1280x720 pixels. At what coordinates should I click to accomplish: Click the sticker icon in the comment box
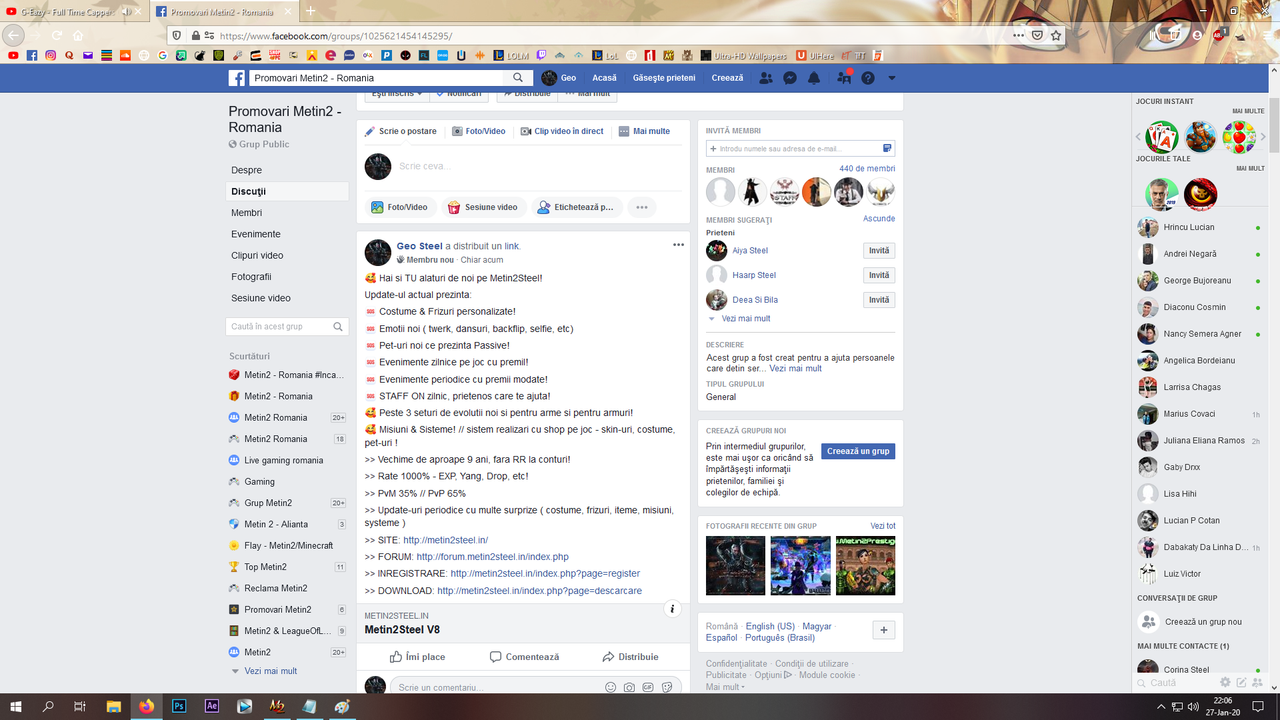pos(665,687)
